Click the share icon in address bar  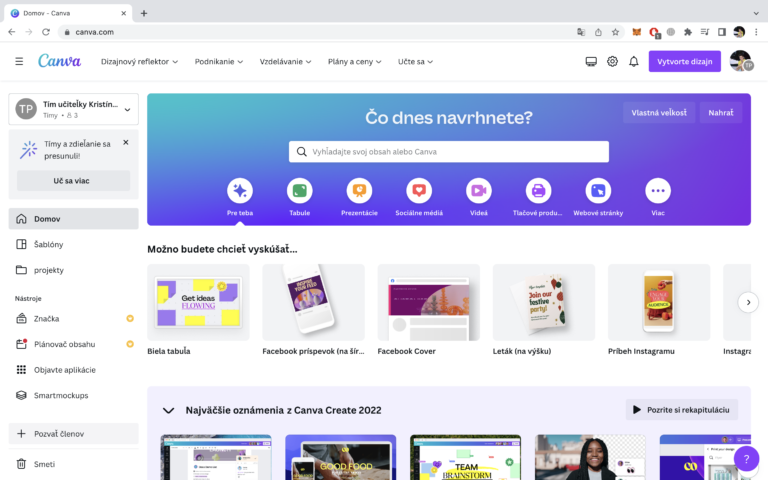(x=598, y=32)
